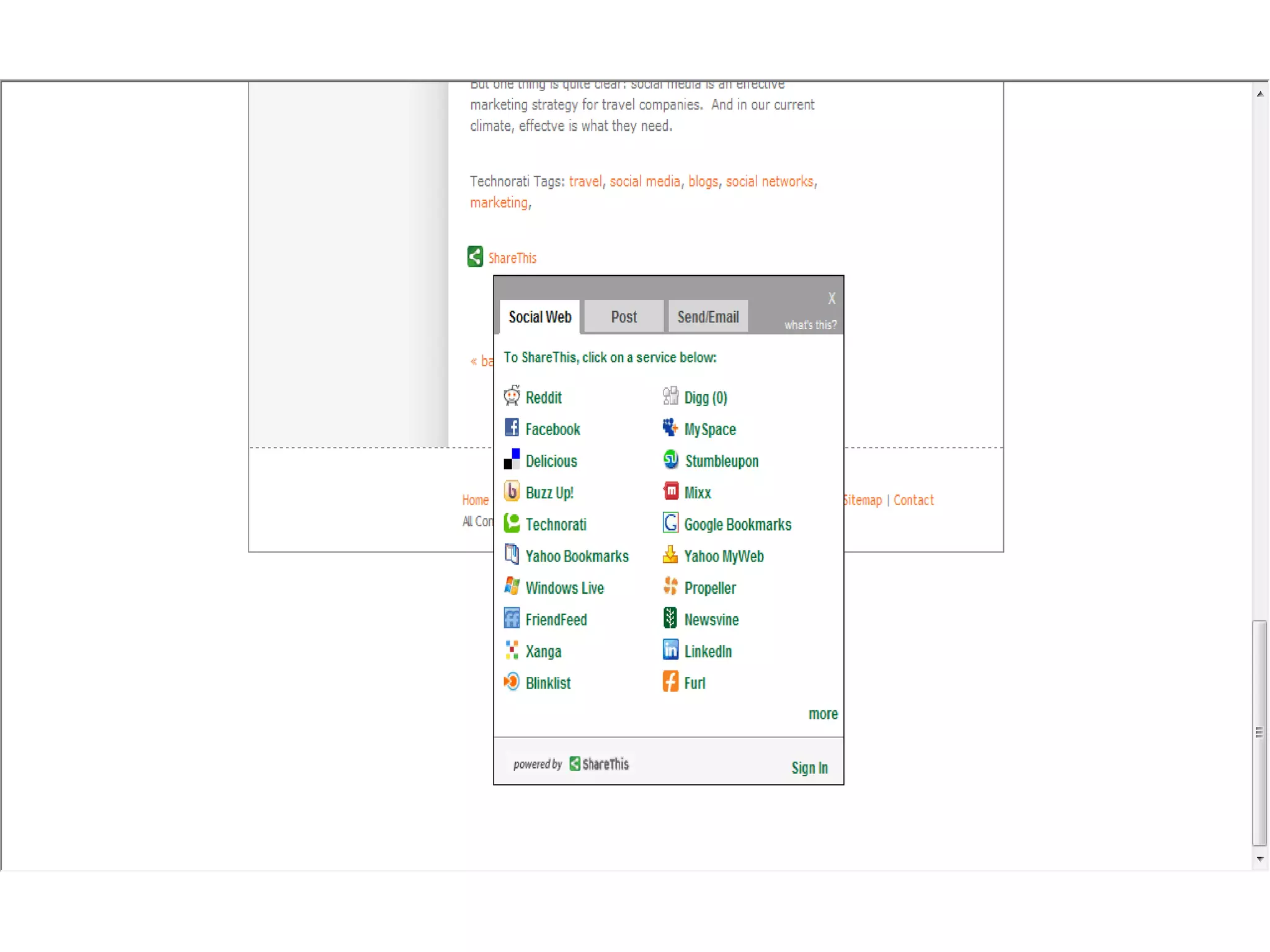Image resolution: width=1270 pixels, height=952 pixels.
Task: Open the Send/Email tab
Action: [708, 317]
